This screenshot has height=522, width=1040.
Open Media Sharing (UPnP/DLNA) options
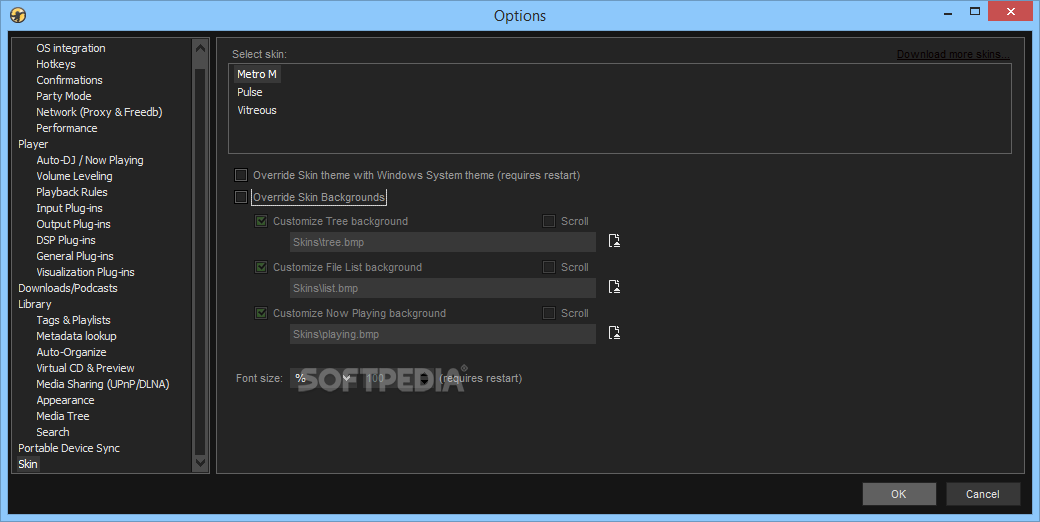103,384
